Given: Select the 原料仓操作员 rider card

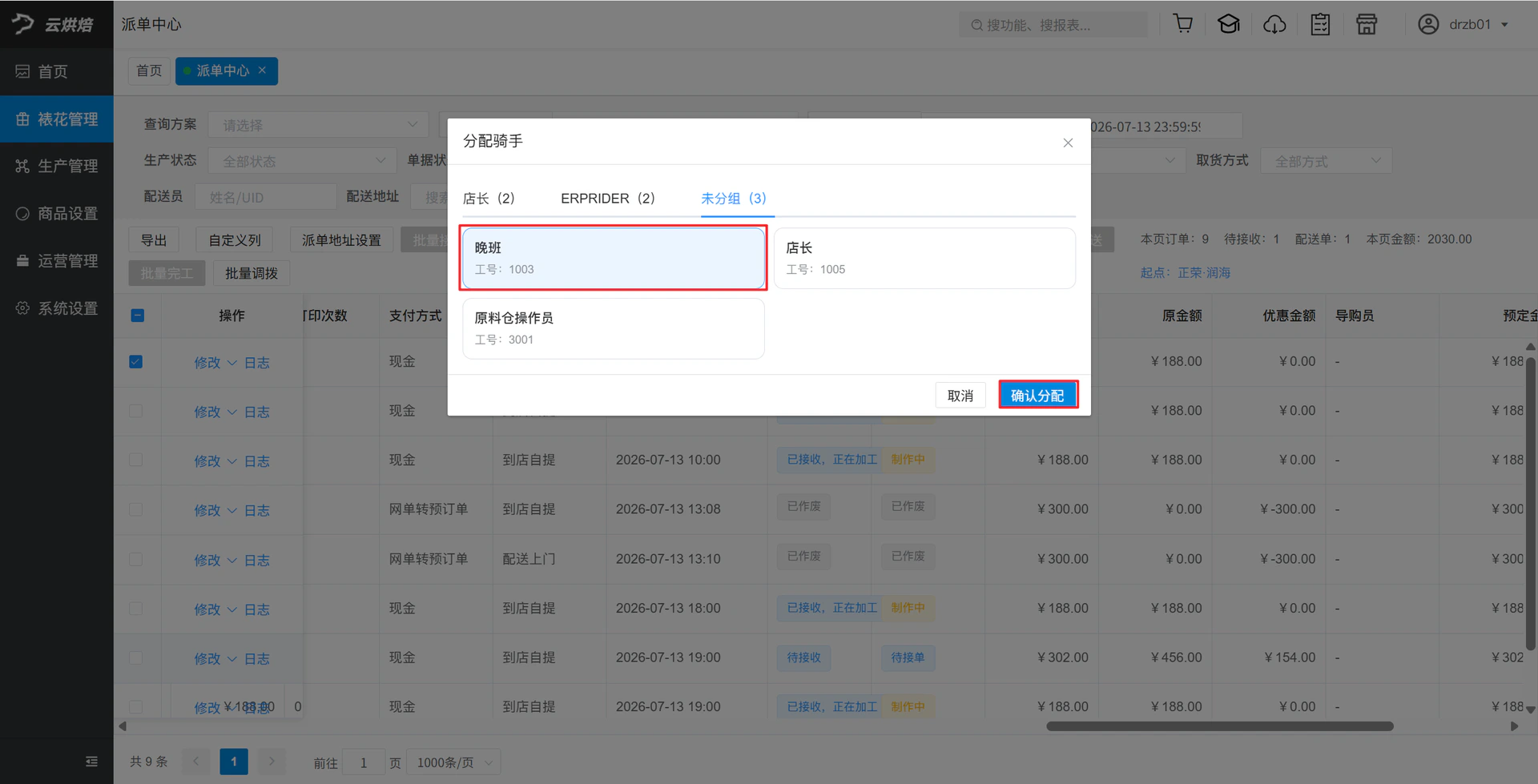Looking at the screenshot, I should point(614,328).
